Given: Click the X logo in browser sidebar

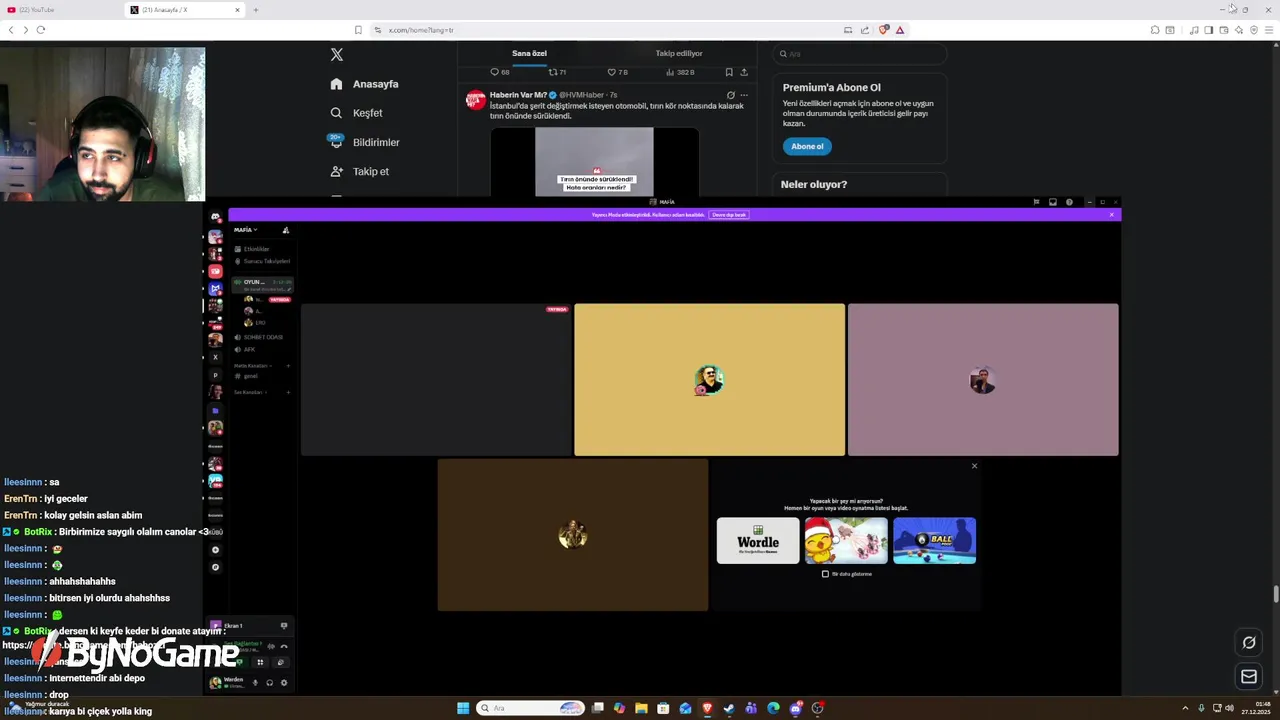Looking at the screenshot, I should tap(337, 55).
